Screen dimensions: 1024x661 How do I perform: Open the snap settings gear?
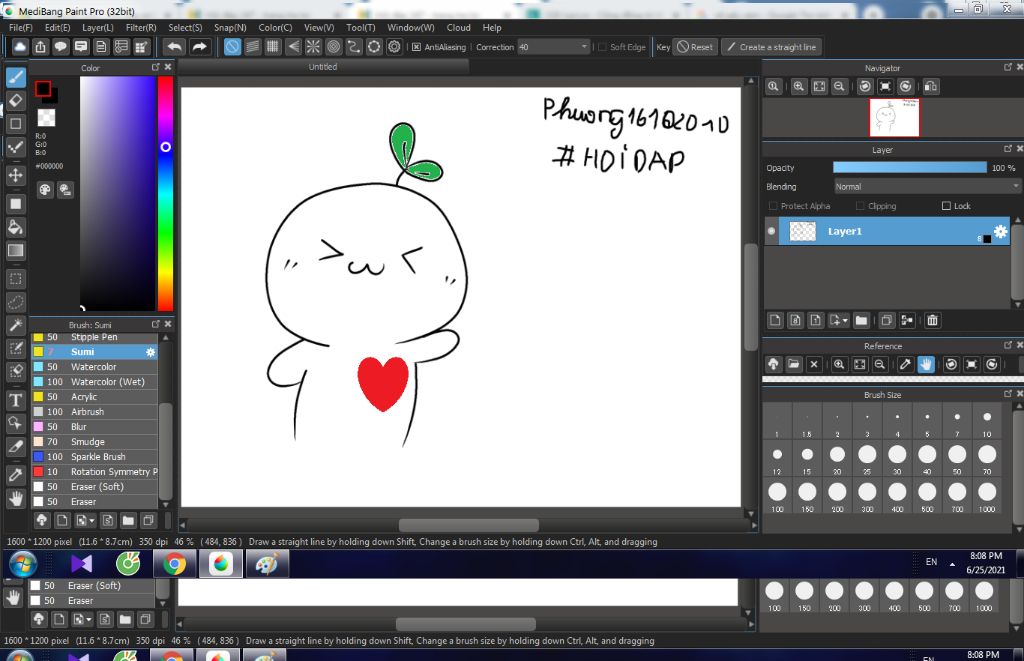coord(394,47)
